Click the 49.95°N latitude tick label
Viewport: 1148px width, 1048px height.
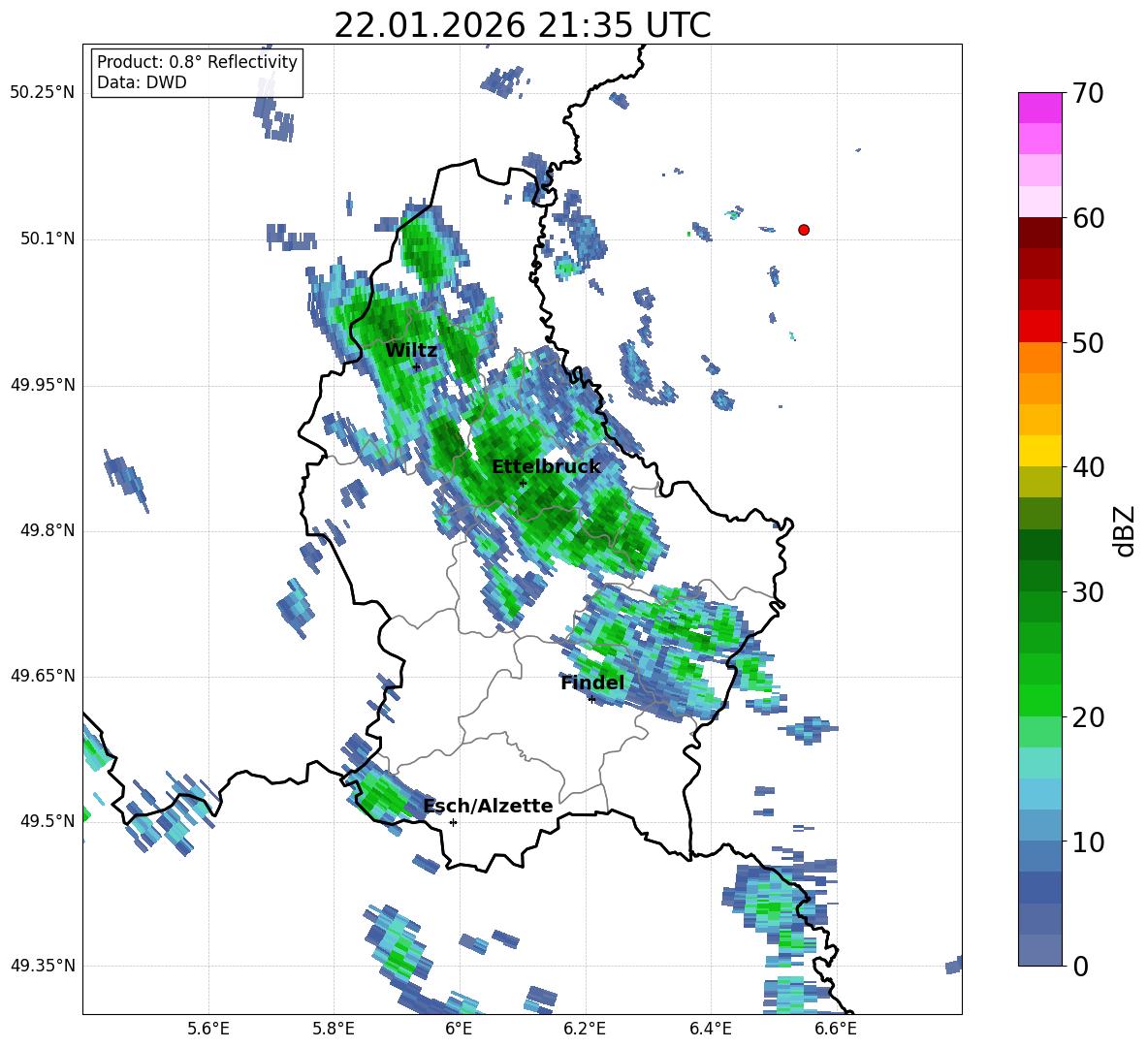(x=43, y=385)
